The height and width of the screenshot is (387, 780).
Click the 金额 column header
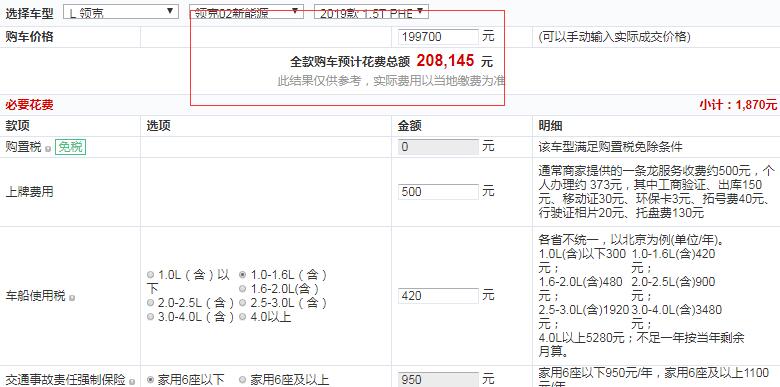click(x=409, y=126)
